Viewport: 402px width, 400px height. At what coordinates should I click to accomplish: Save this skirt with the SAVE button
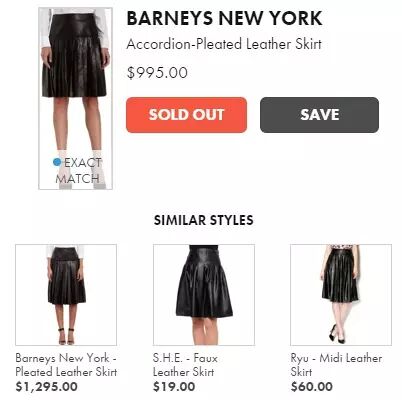click(x=319, y=115)
